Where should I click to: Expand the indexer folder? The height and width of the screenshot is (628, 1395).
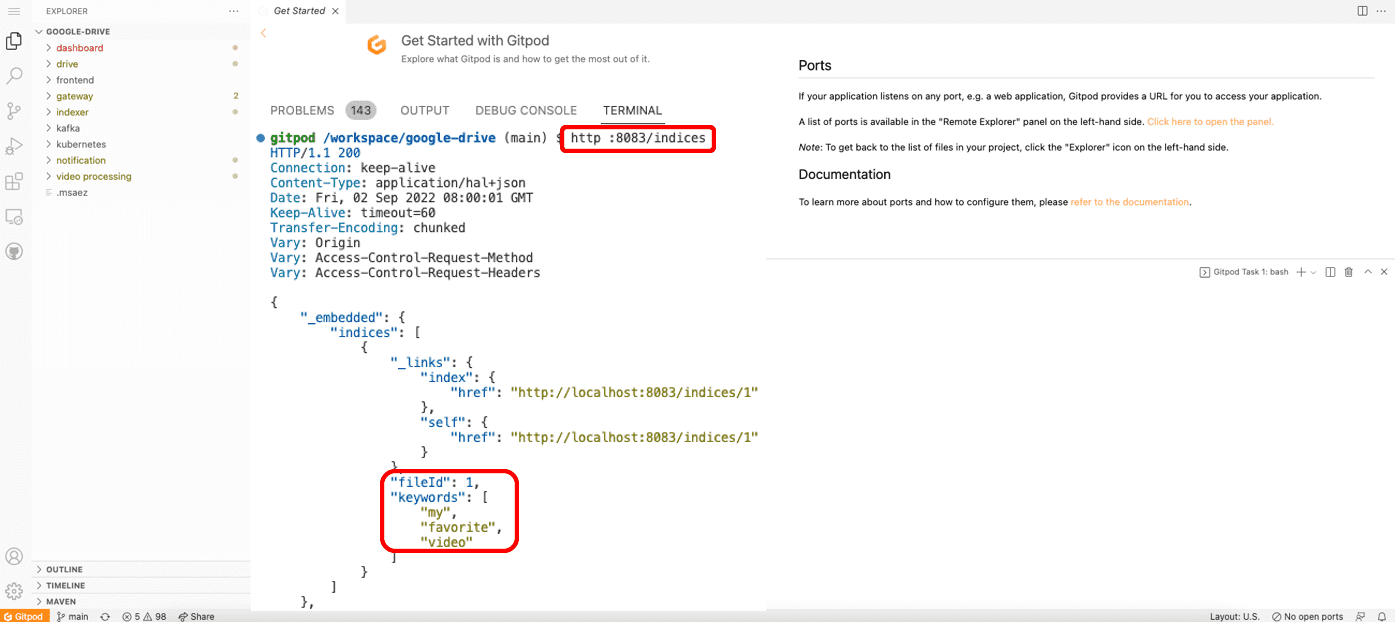(x=73, y=112)
